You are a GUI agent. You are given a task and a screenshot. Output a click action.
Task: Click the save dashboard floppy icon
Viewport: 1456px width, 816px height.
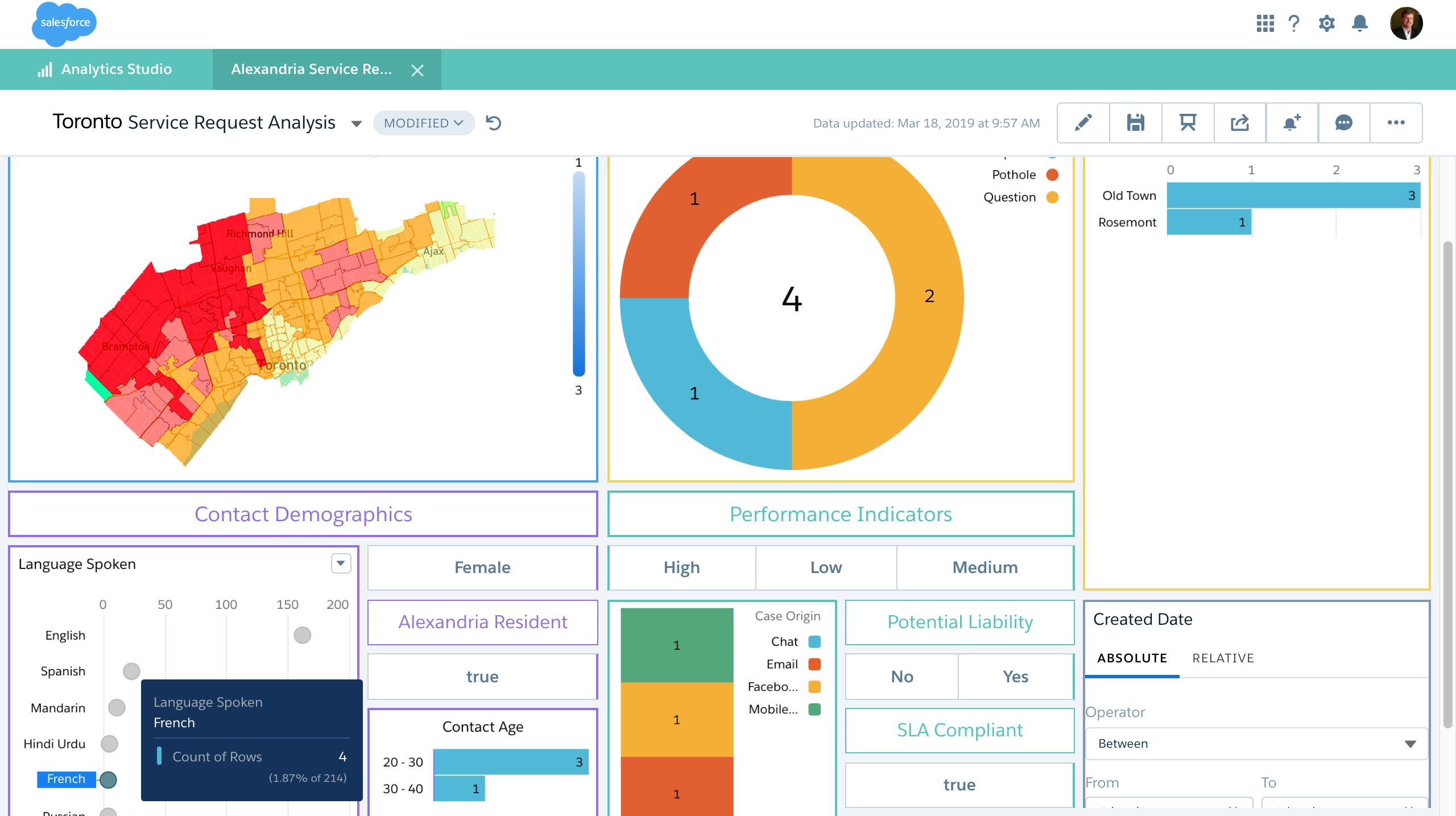1135,122
